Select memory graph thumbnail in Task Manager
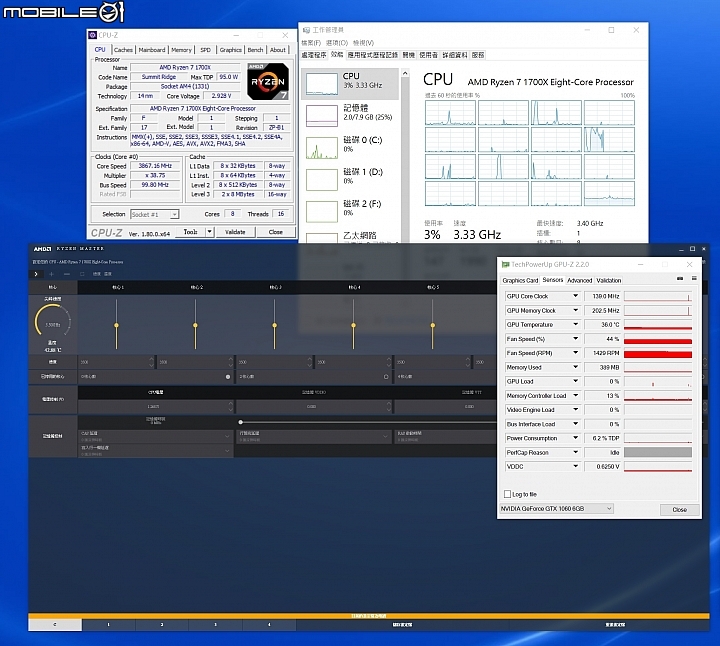The height and width of the screenshot is (646, 720). click(321, 116)
